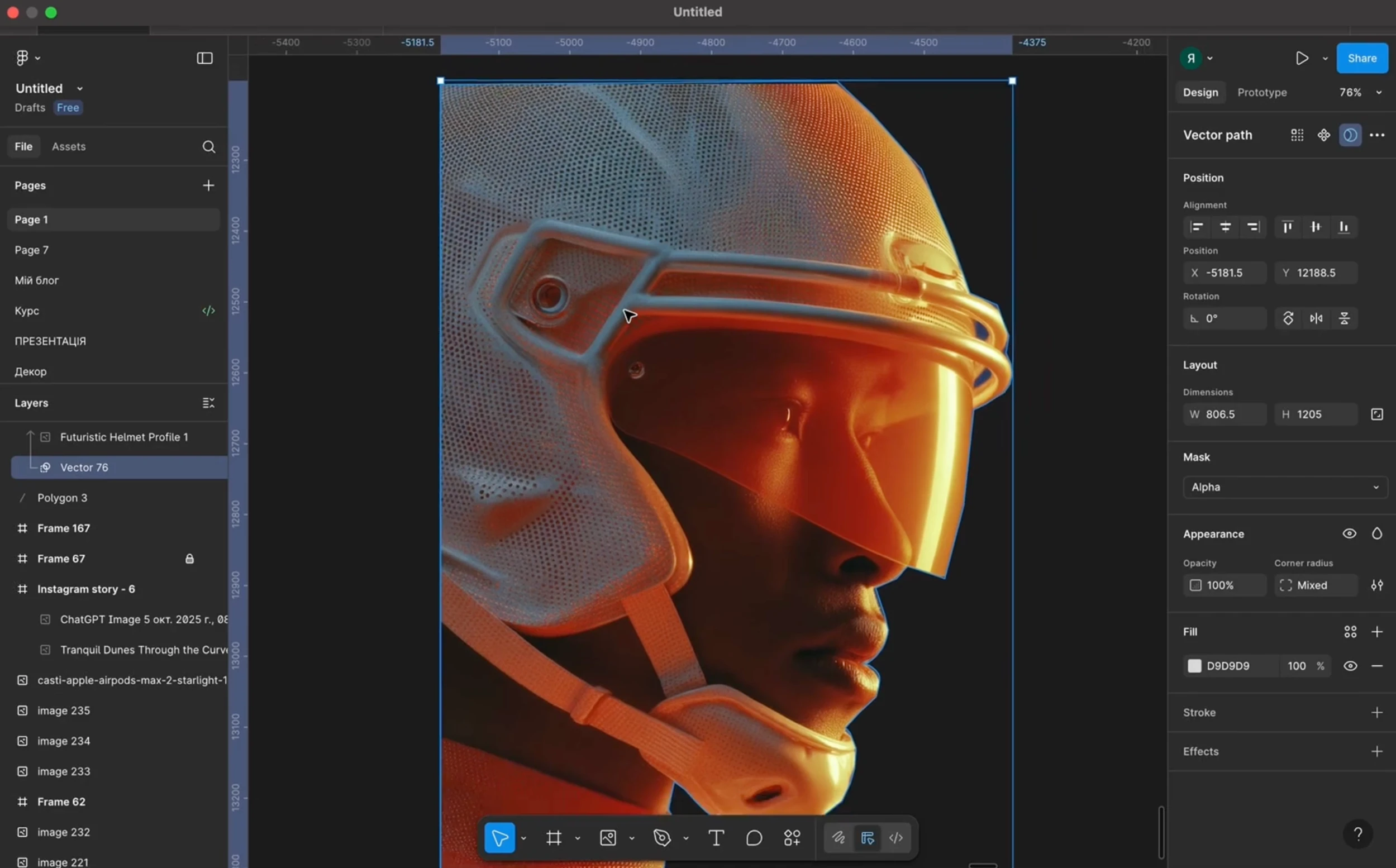Switch to Design mode toggle in toolbar
Screen dimensions: 1396x868
[x=868, y=838]
